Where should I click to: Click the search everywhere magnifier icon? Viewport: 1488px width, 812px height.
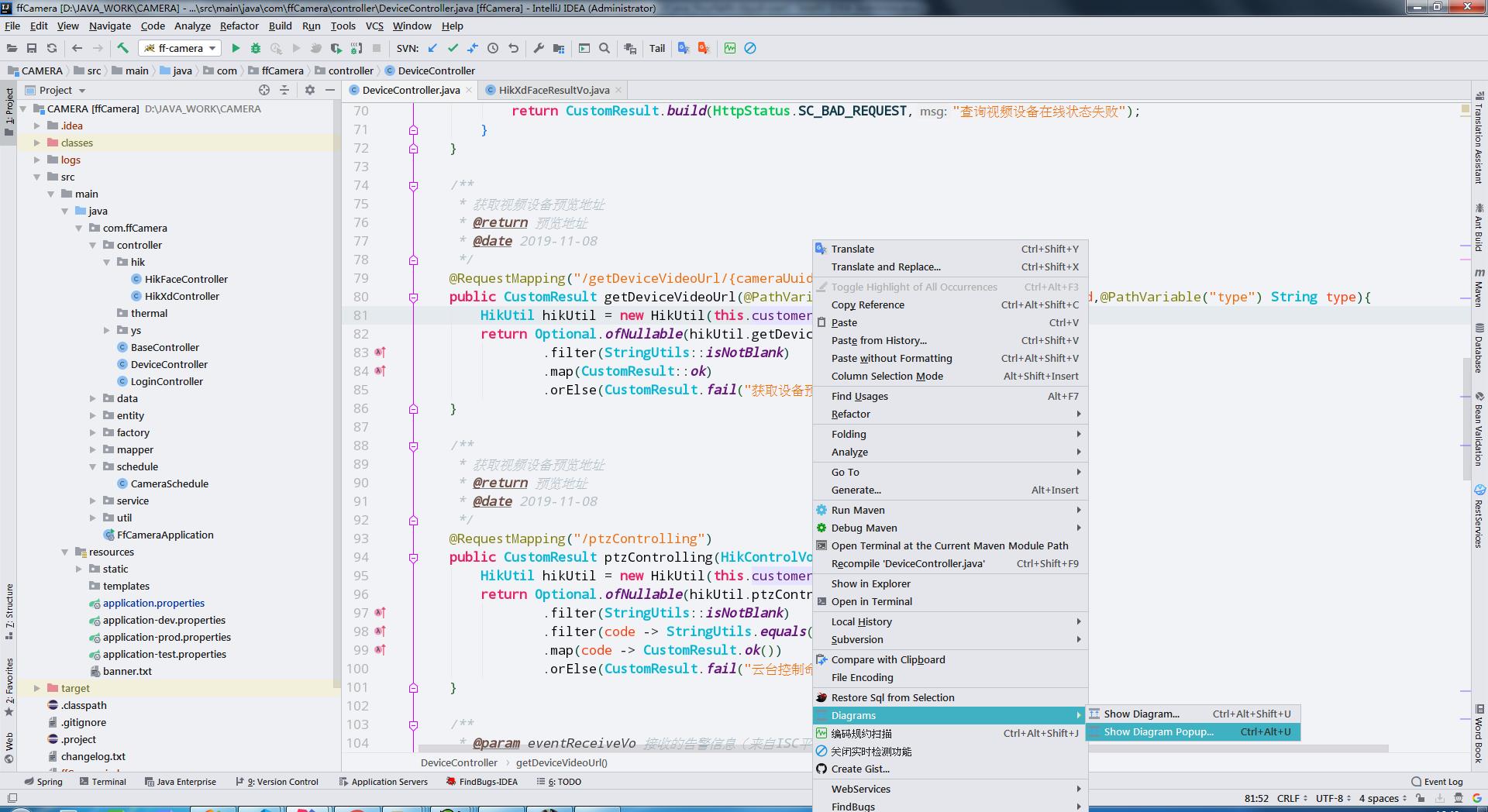pos(604,48)
